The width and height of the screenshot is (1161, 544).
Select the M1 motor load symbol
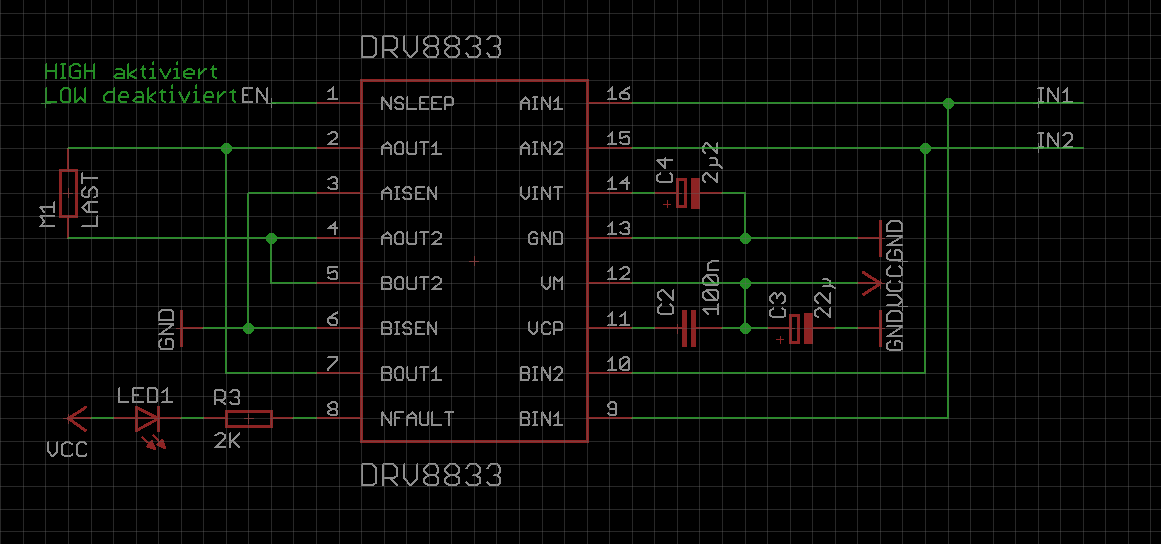68,193
